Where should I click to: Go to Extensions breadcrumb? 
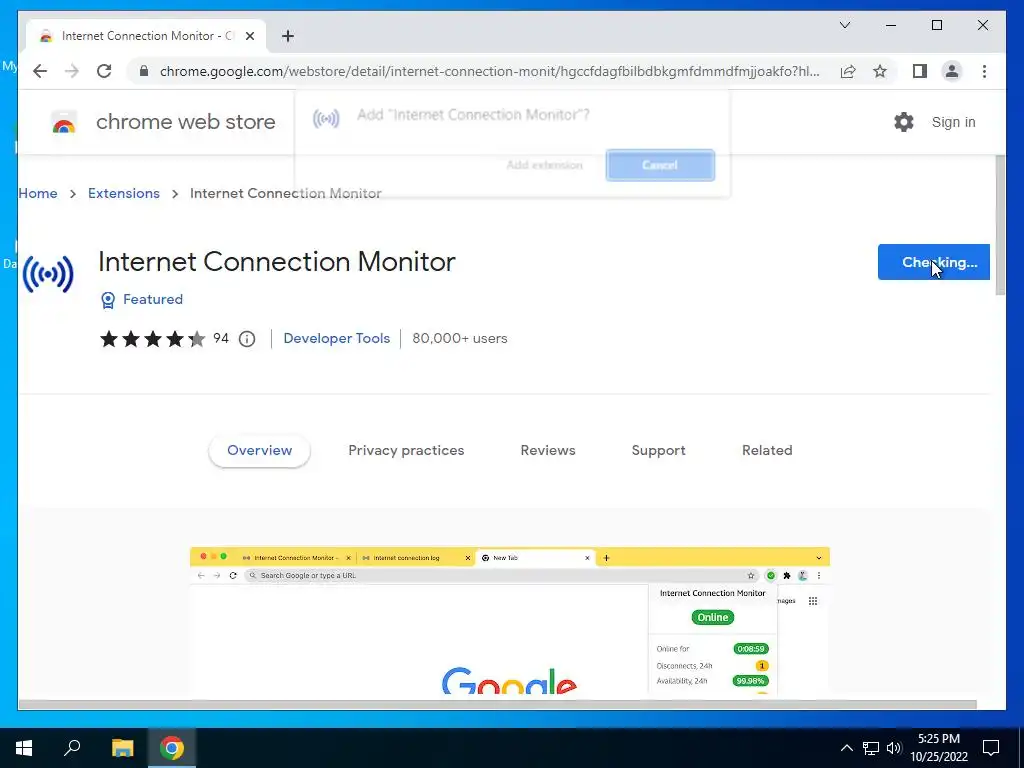(x=123, y=193)
